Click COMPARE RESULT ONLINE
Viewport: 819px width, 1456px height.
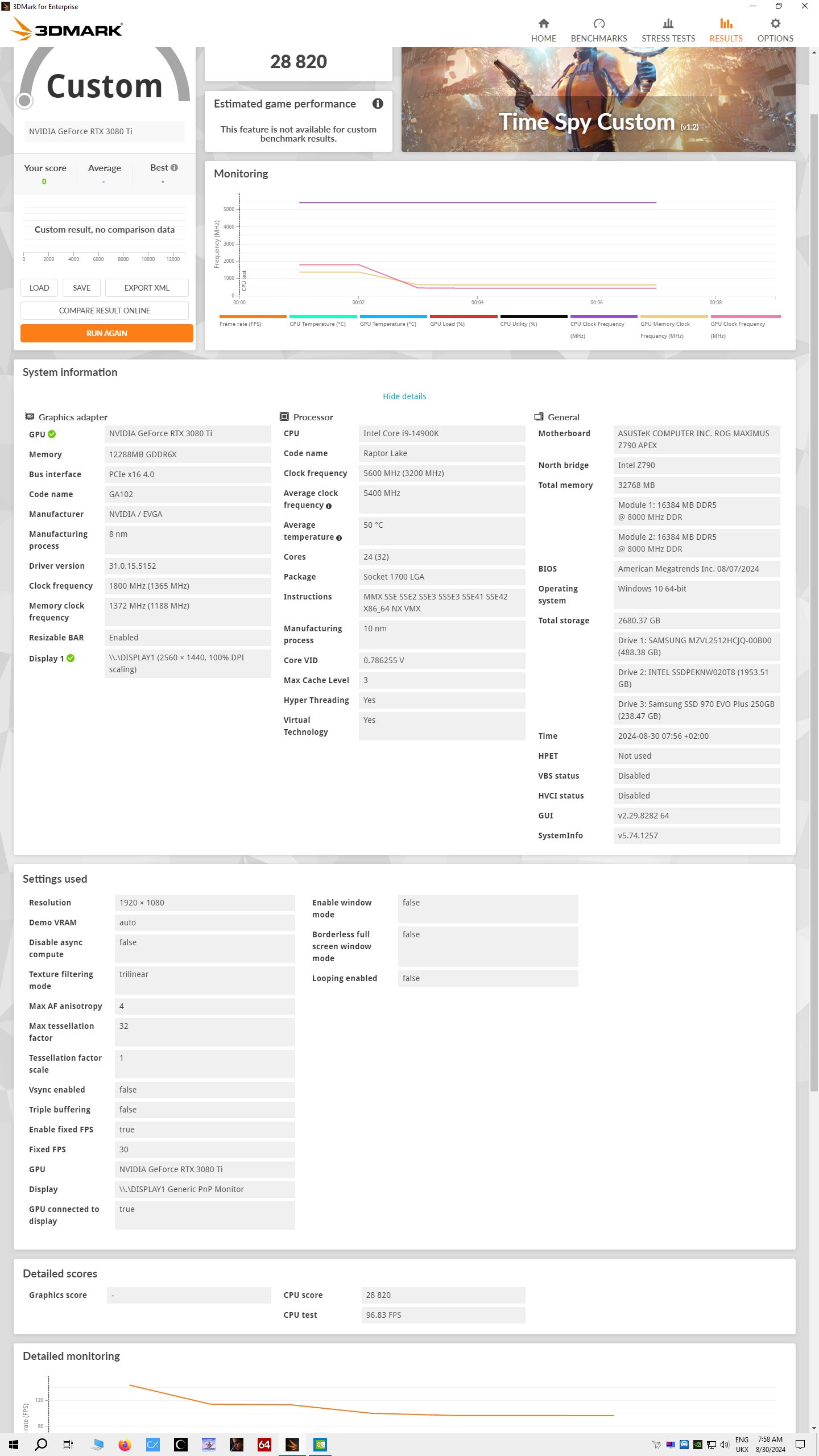(105, 311)
